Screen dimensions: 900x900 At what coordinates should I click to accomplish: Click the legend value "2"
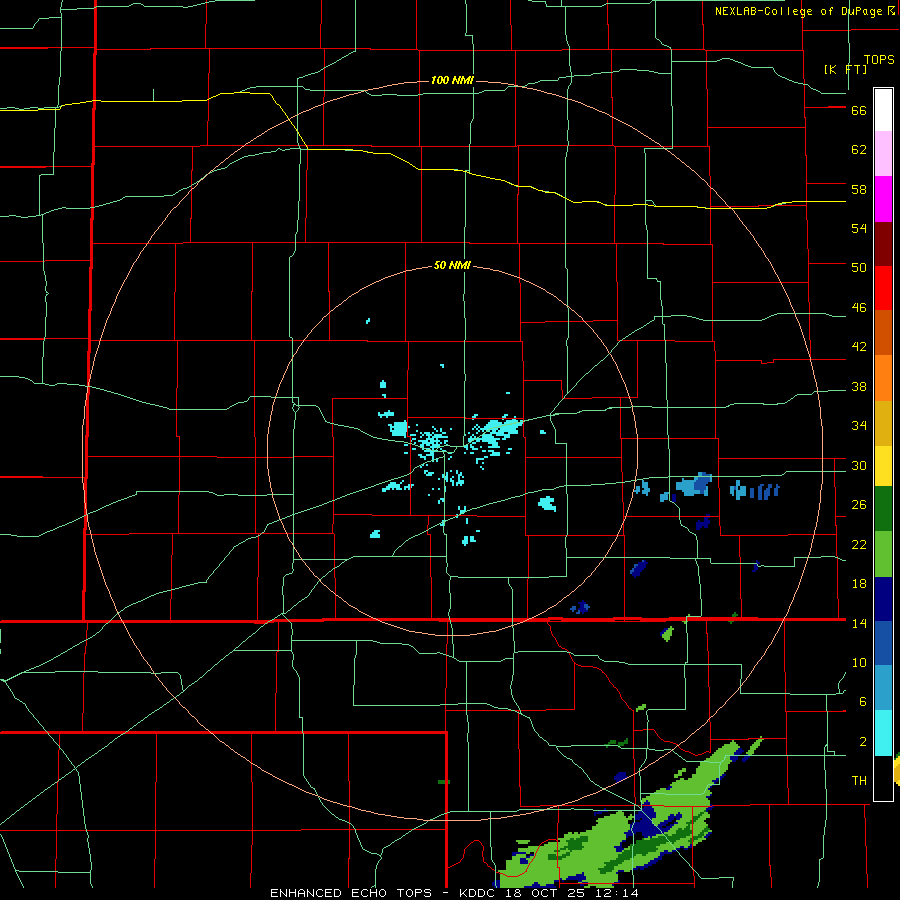863,742
